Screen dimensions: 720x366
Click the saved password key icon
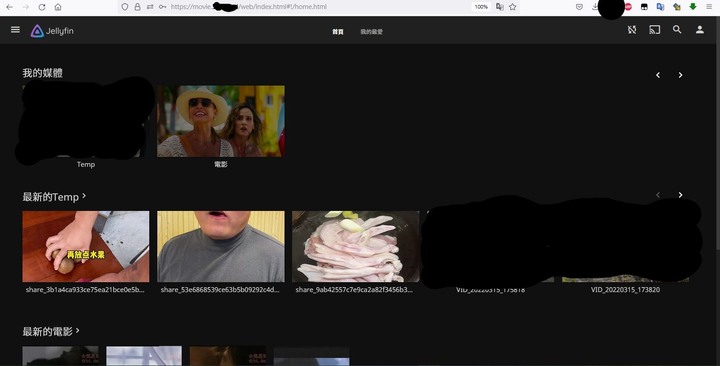(163, 7)
